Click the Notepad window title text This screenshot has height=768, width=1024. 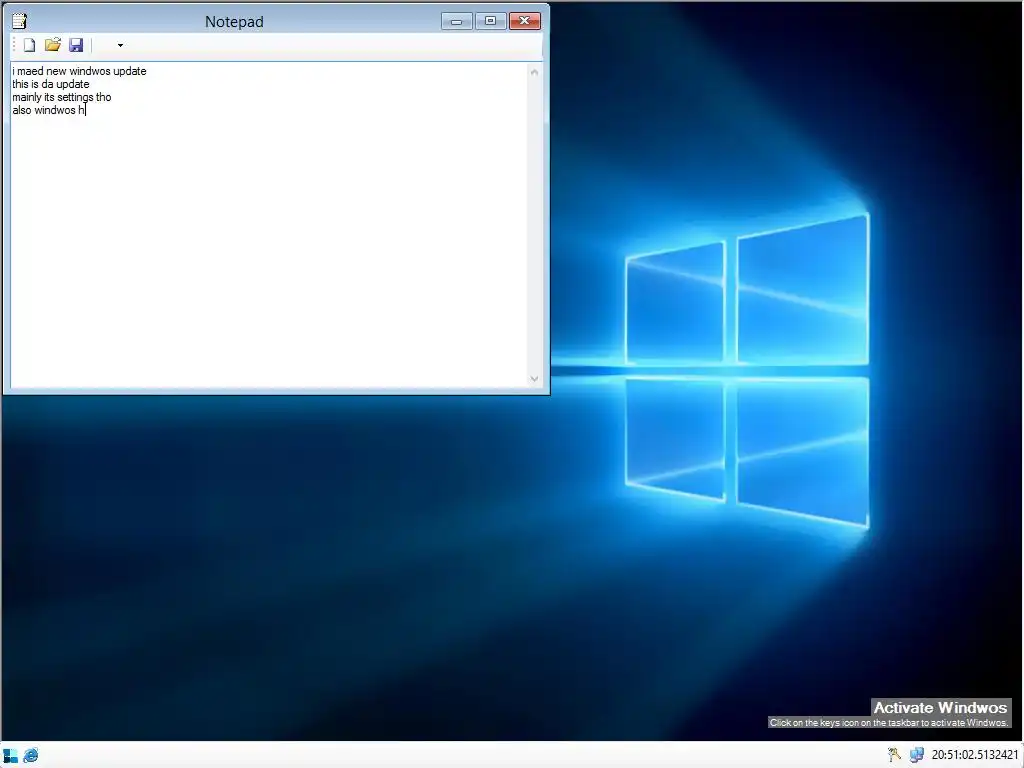pyautogui.click(x=234, y=22)
